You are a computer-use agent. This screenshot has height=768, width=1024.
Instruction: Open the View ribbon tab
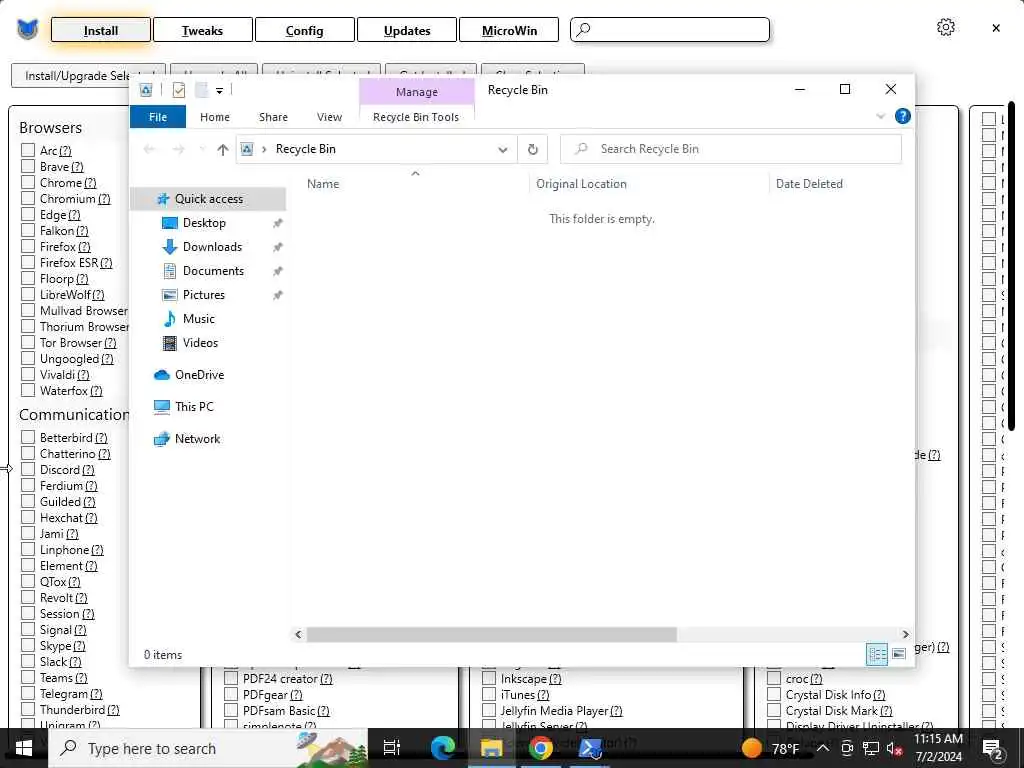click(x=329, y=117)
